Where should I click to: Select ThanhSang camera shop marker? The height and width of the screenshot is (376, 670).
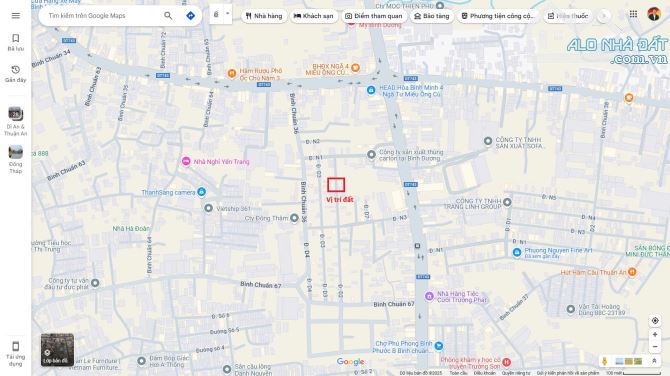201,192
